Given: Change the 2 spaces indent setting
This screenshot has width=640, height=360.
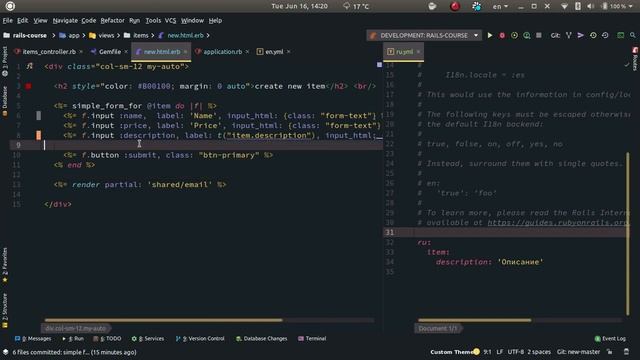Looking at the screenshot, I should coord(539,352).
